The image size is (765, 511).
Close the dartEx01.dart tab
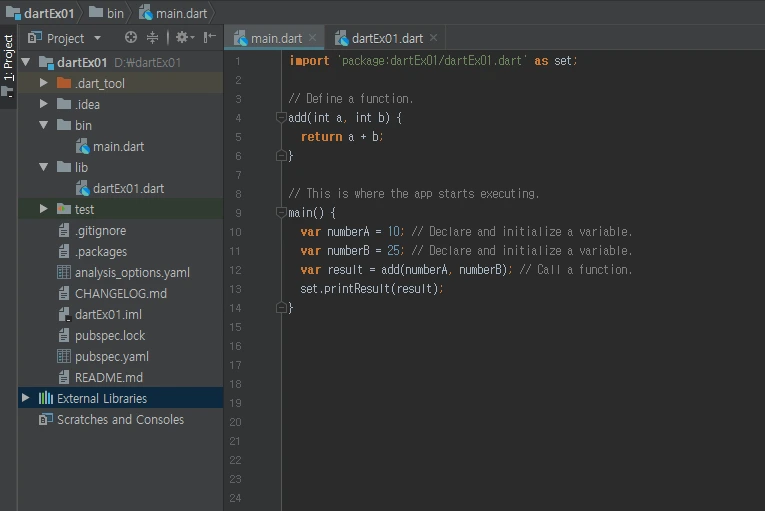pos(433,38)
